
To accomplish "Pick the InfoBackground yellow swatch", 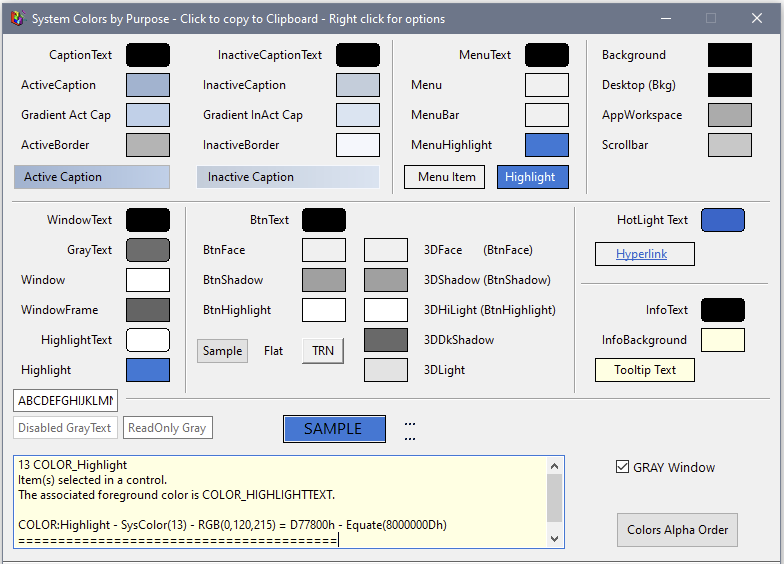I will click(x=722, y=340).
